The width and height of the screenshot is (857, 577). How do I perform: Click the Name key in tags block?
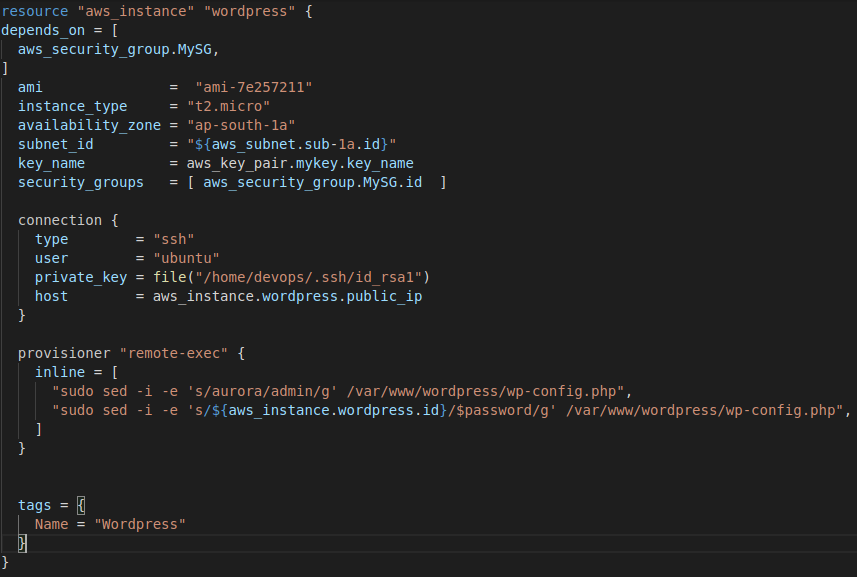[51, 525]
